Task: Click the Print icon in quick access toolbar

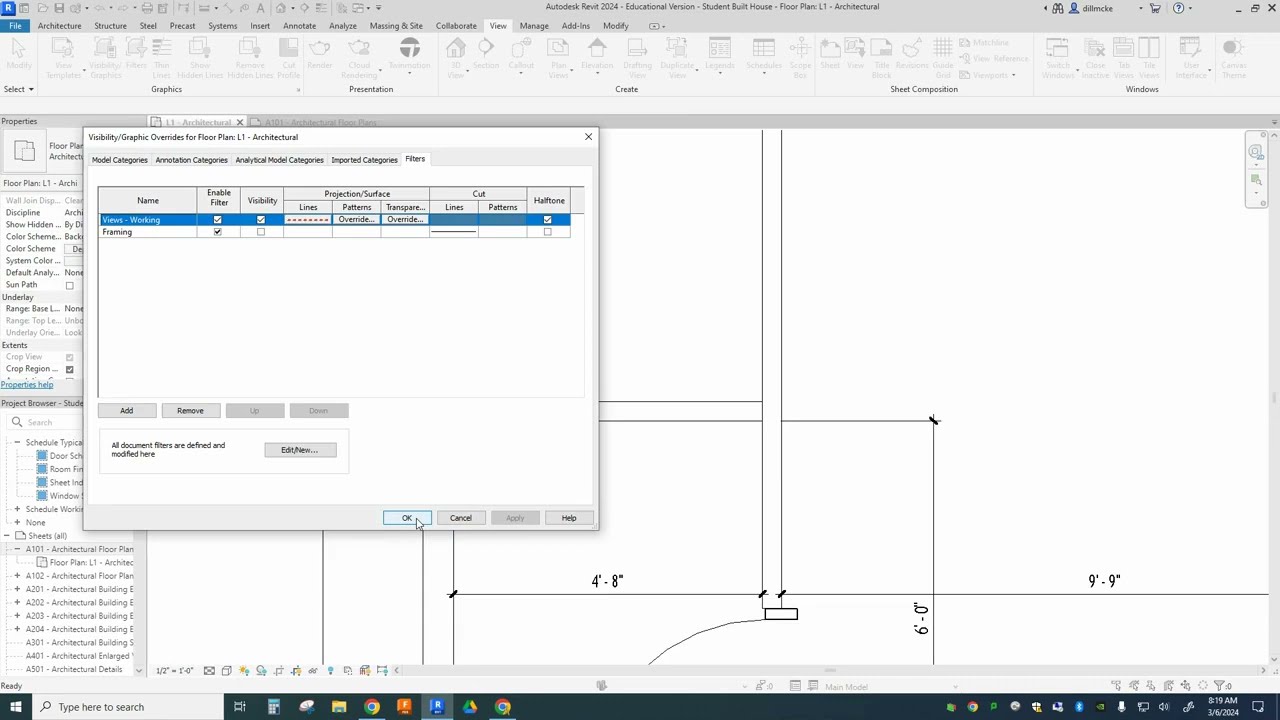Action: tap(147, 8)
